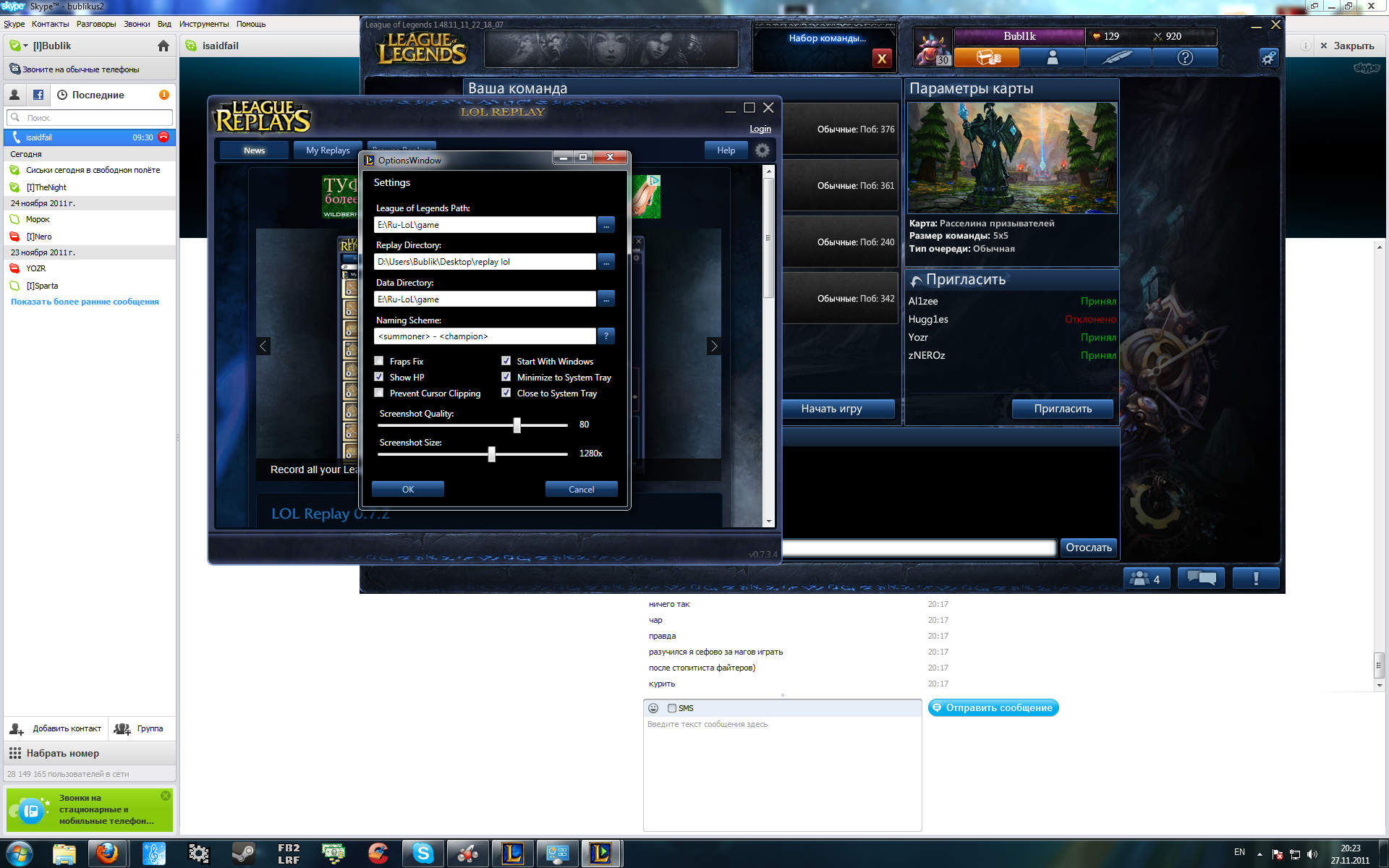Open Firefox from the taskbar
Viewport: 1389px width, 868px height.
pyautogui.click(x=108, y=854)
